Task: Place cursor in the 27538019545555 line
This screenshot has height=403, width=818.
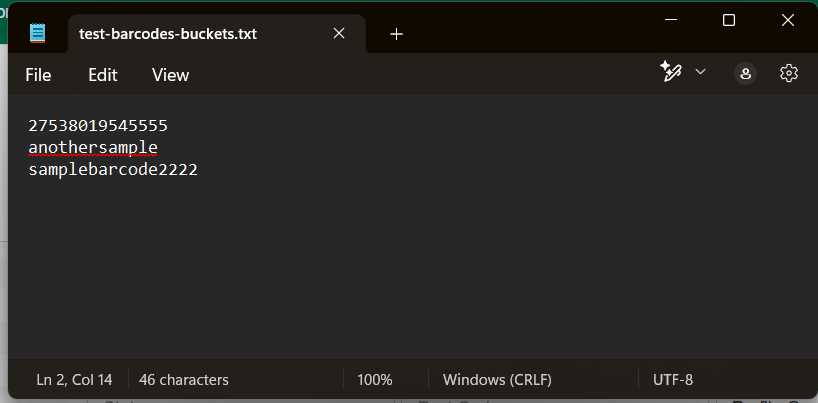Action: pyautogui.click(x=98, y=126)
